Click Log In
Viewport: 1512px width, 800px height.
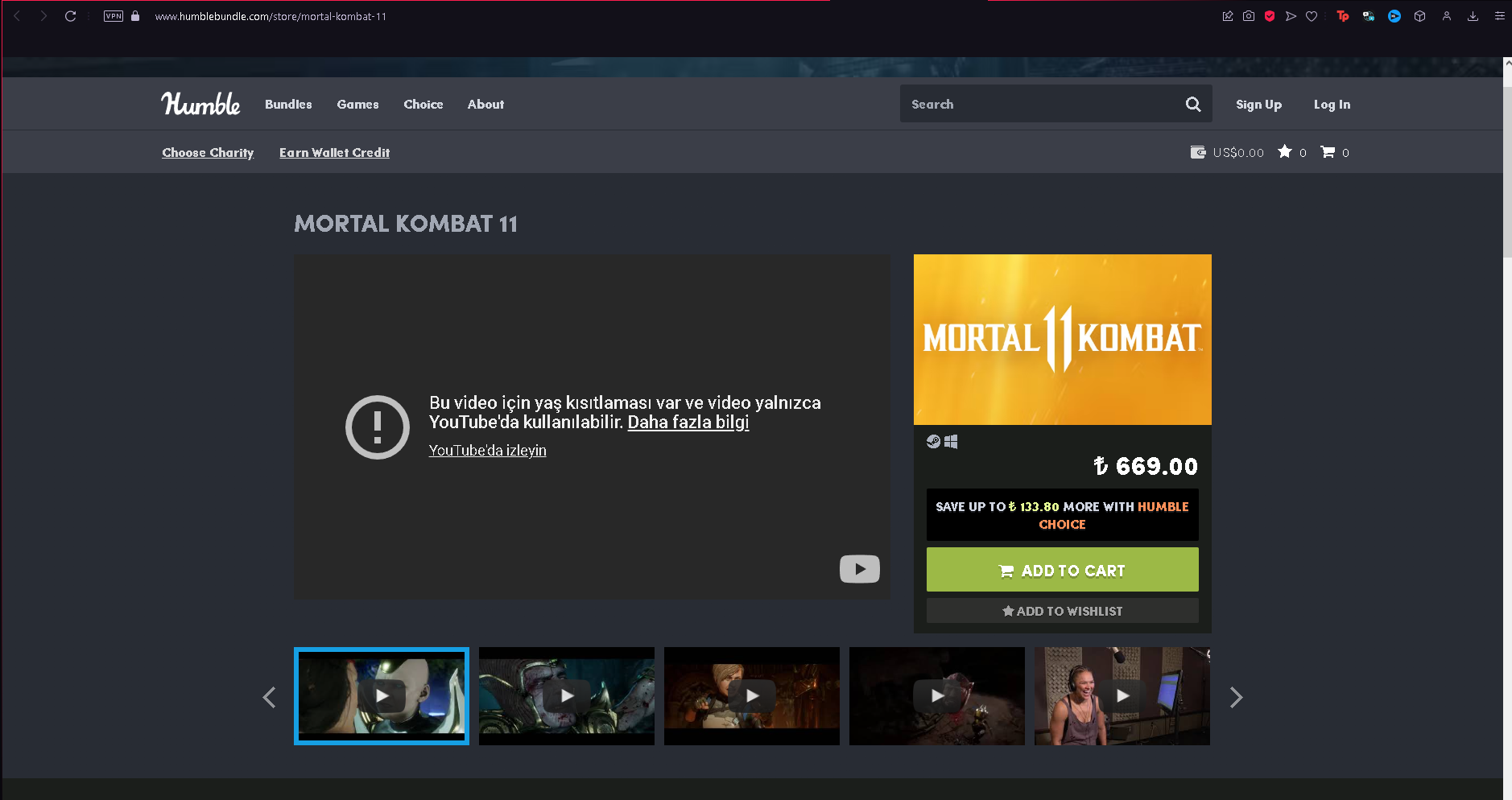1332,105
